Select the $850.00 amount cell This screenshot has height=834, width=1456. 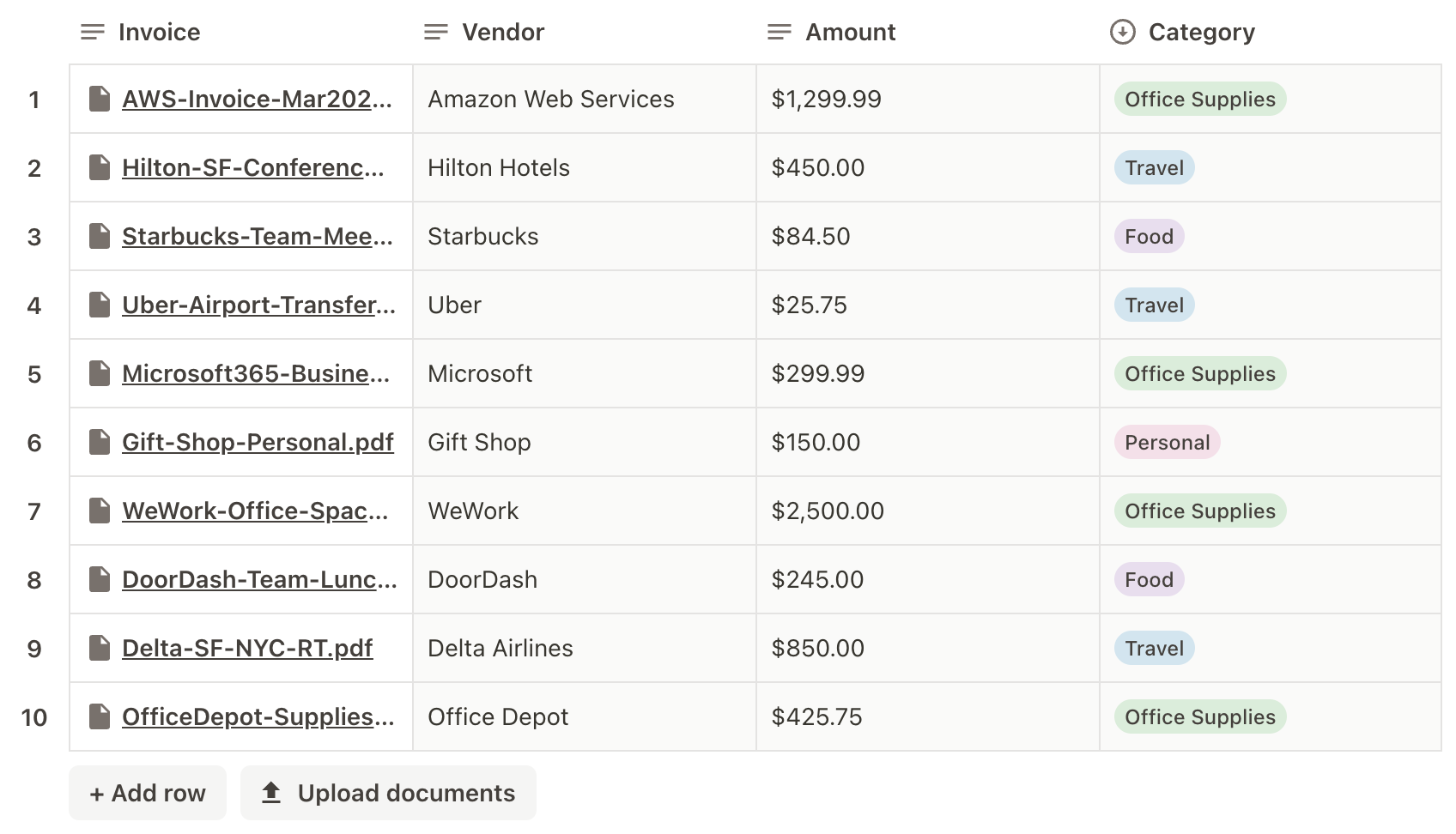point(928,648)
